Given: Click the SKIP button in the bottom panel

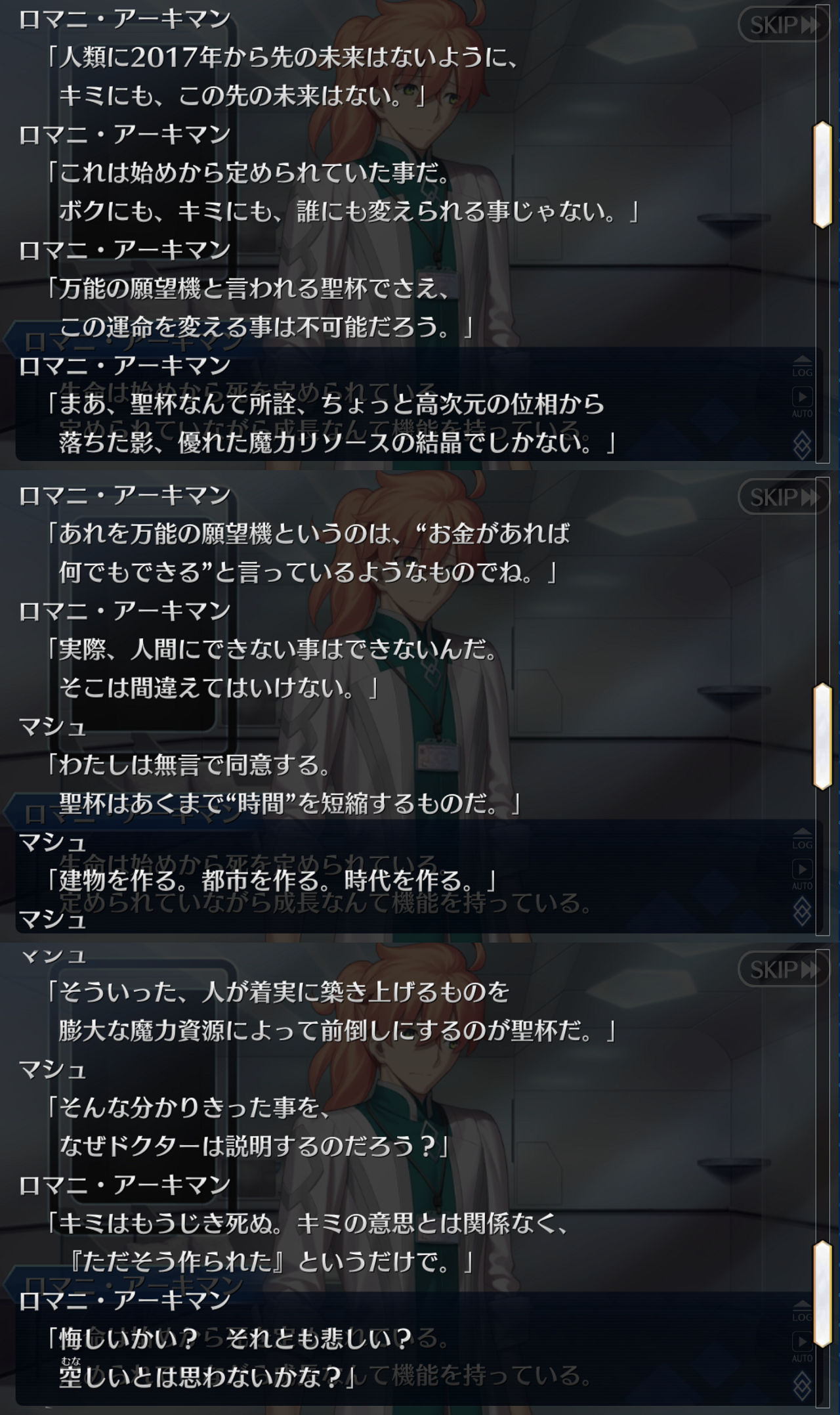Looking at the screenshot, I should tap(782, 969).
